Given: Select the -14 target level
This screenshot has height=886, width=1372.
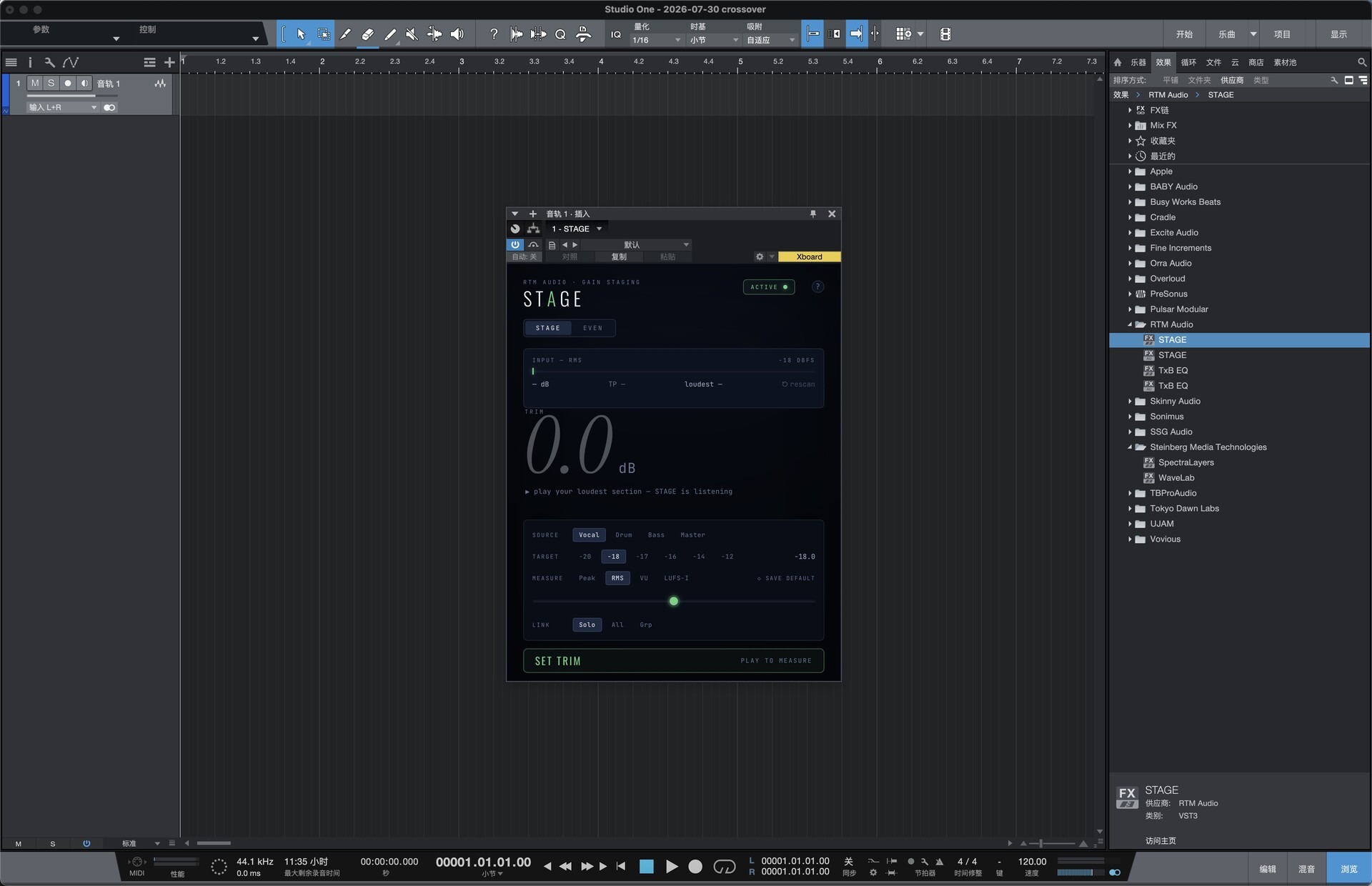Looking at the screenshot, I should 699,556.
